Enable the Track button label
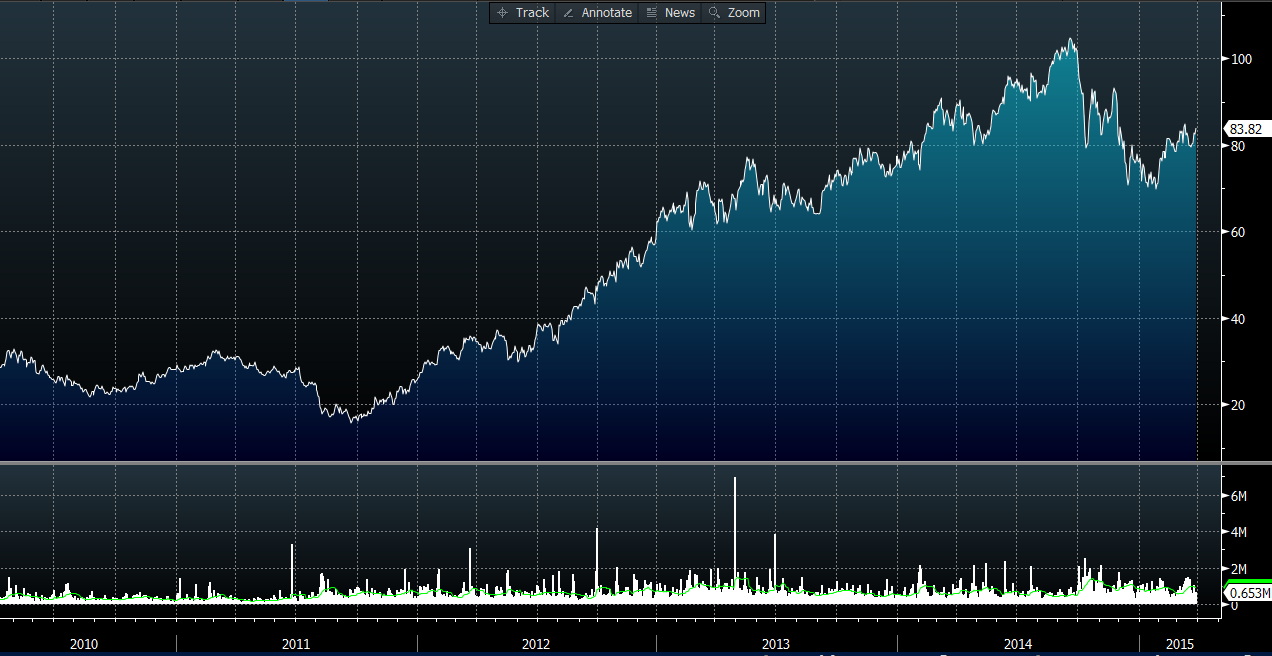This screenshot has width=1272, height=656. click(532, 13)
